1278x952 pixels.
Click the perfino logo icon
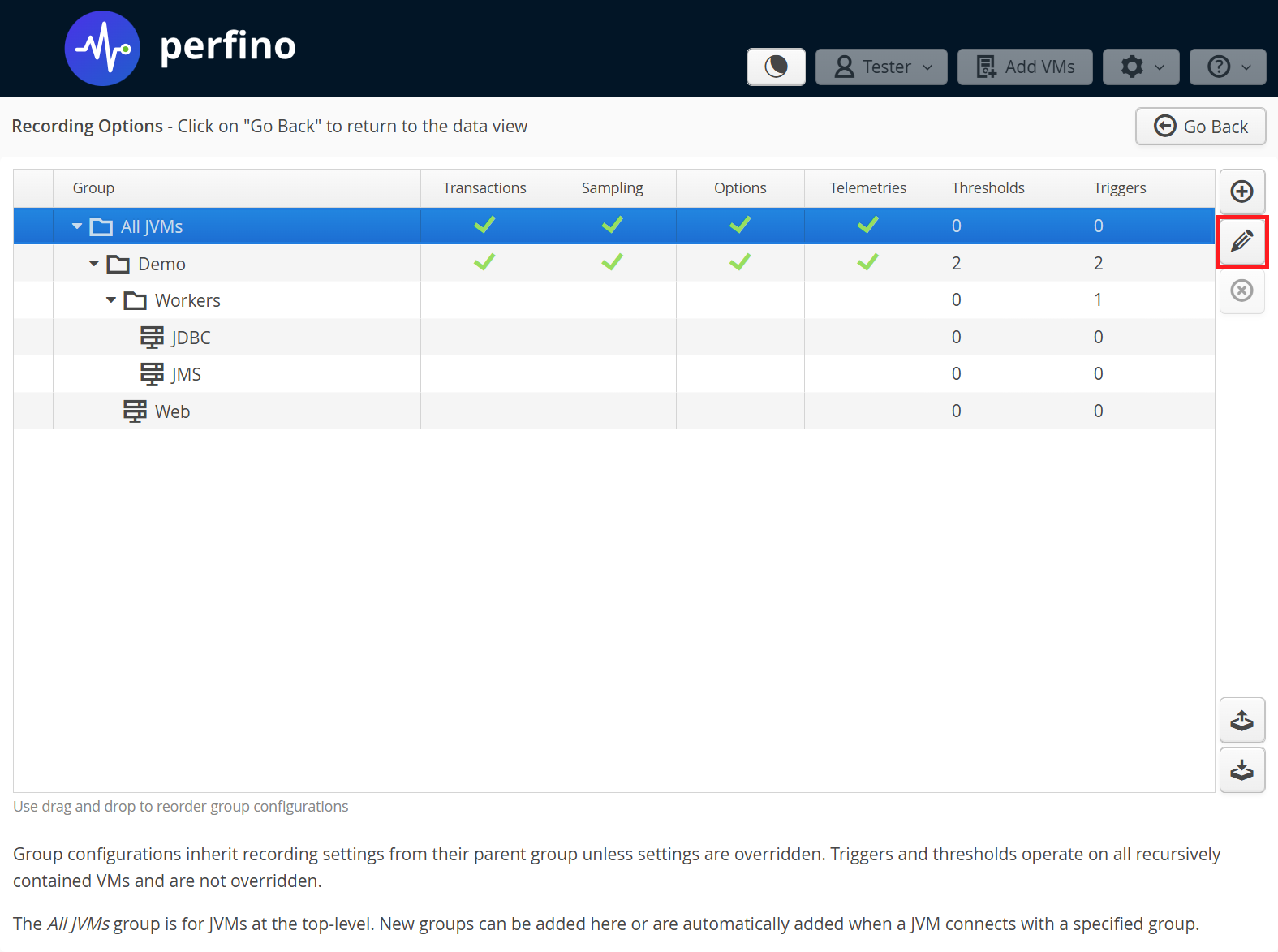pos(102,49)
